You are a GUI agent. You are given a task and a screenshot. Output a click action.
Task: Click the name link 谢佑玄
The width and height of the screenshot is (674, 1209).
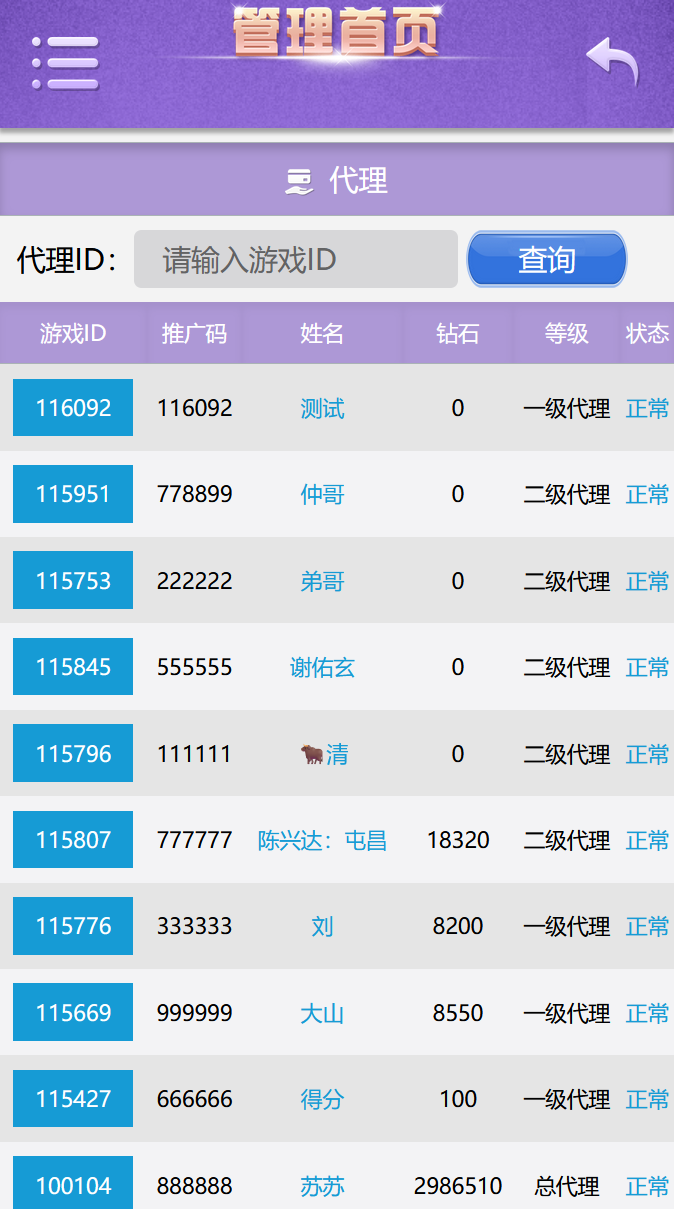pos(322,667)
